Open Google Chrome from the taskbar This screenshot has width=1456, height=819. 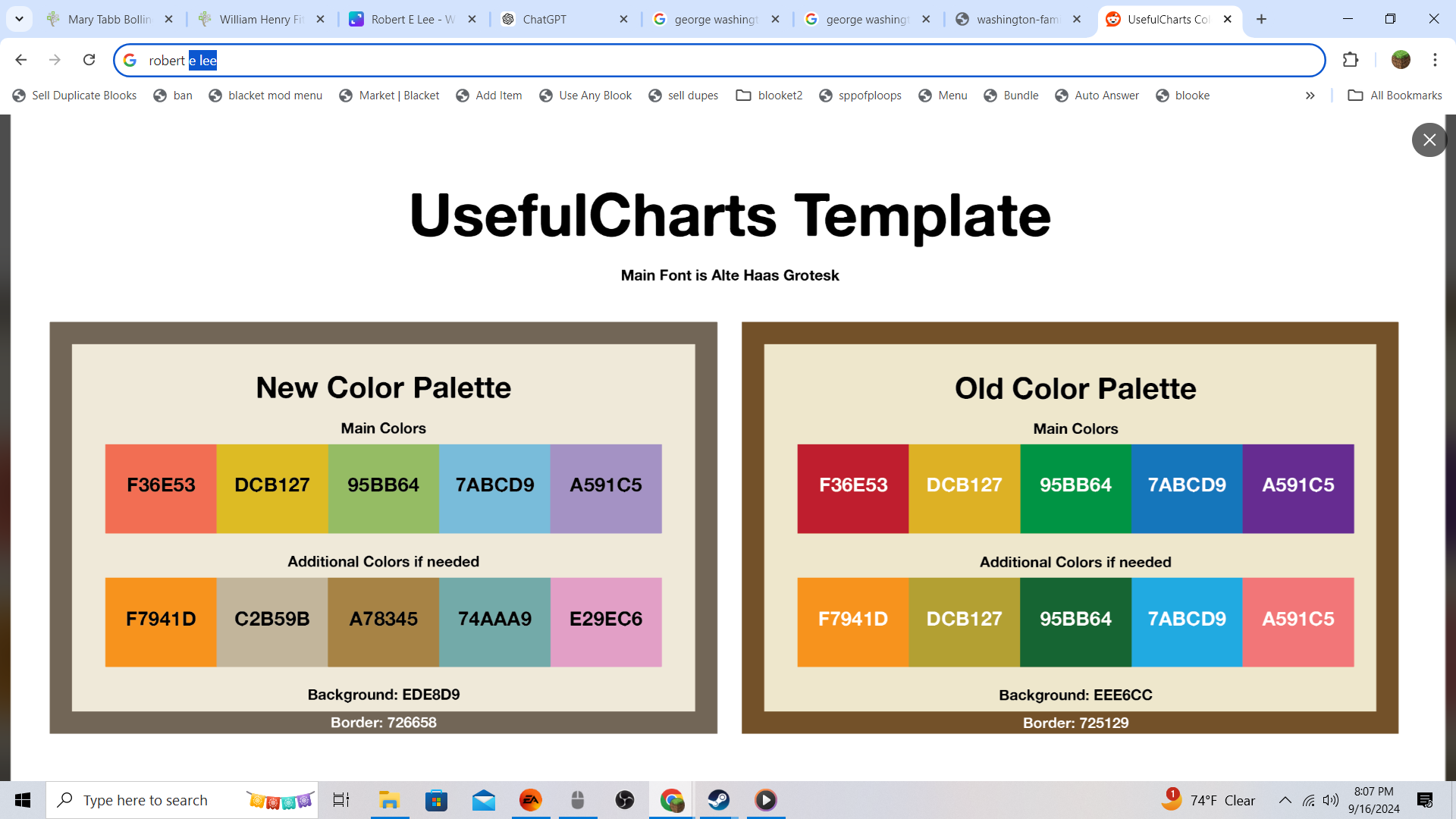click(x=671, y=800)
